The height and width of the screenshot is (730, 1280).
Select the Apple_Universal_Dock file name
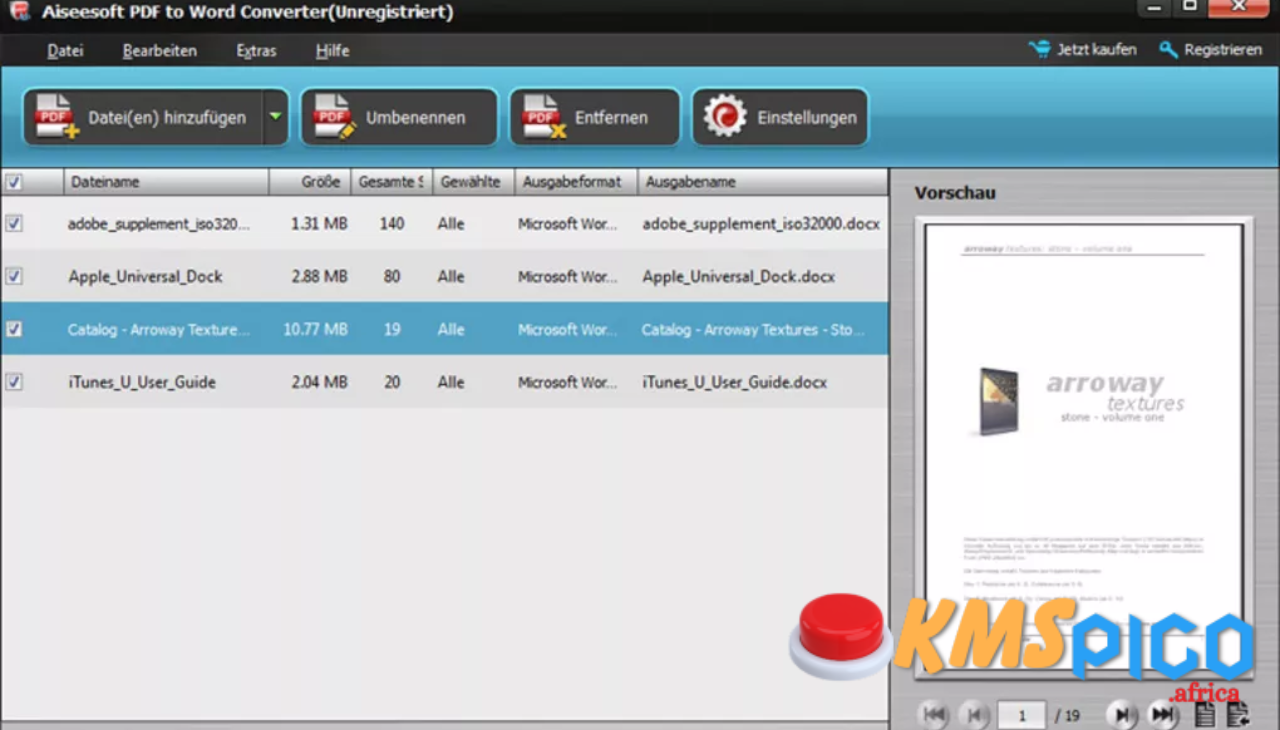coord(145,276)
